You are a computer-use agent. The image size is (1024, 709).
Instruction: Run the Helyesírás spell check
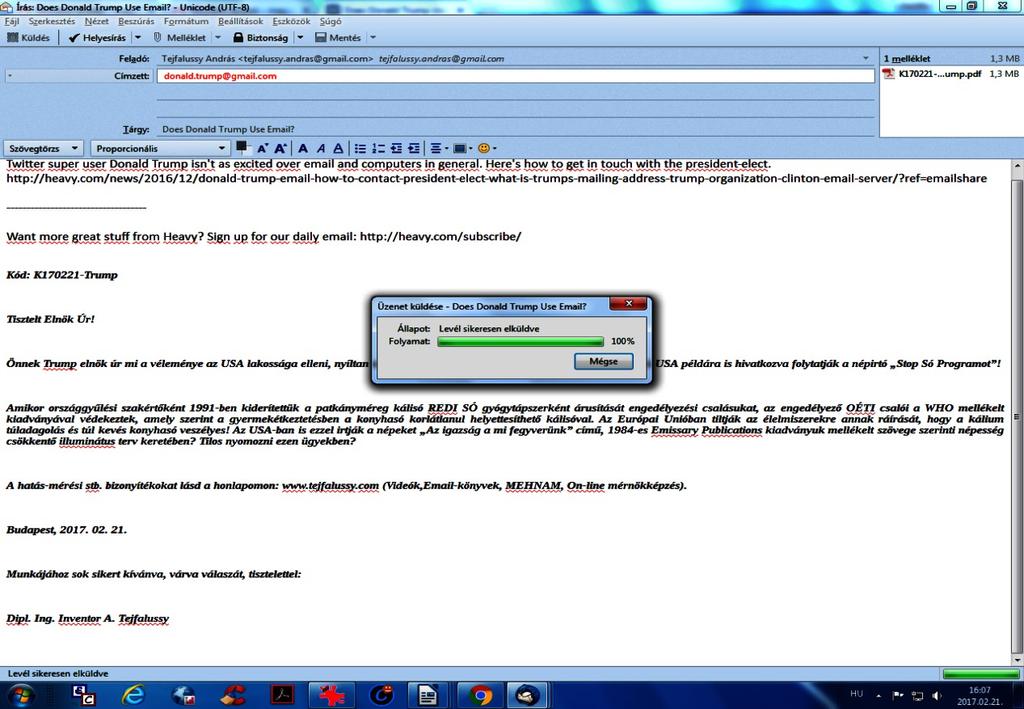[97, 38]
